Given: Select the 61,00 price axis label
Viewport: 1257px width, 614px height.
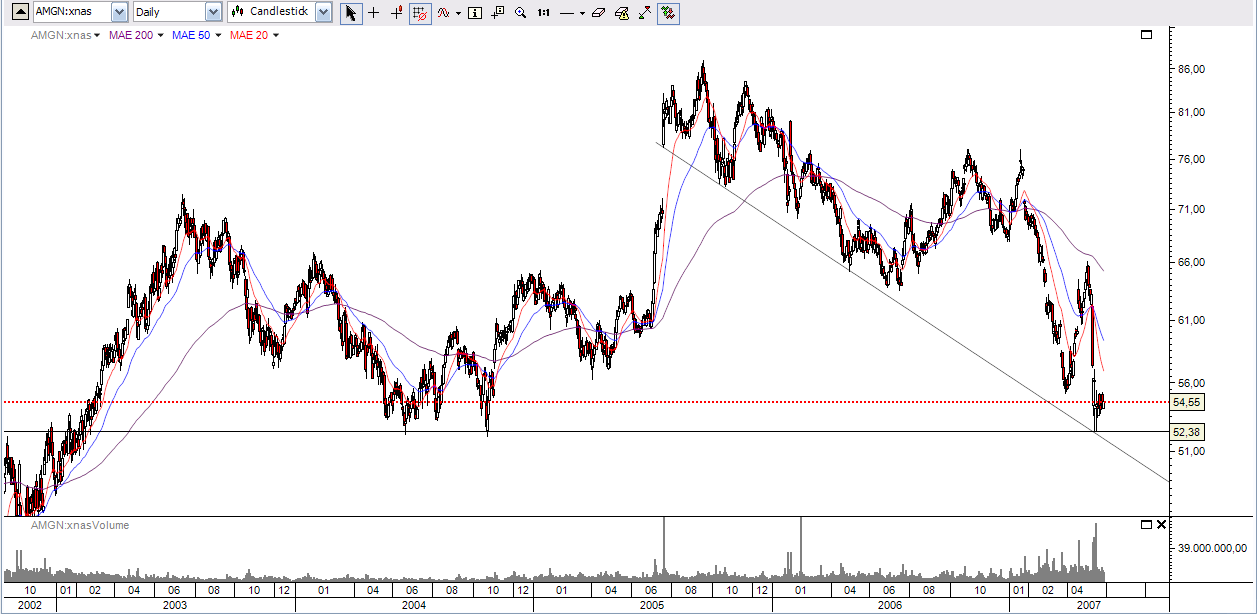Looking at the screenshot, I should (1190, 320).
